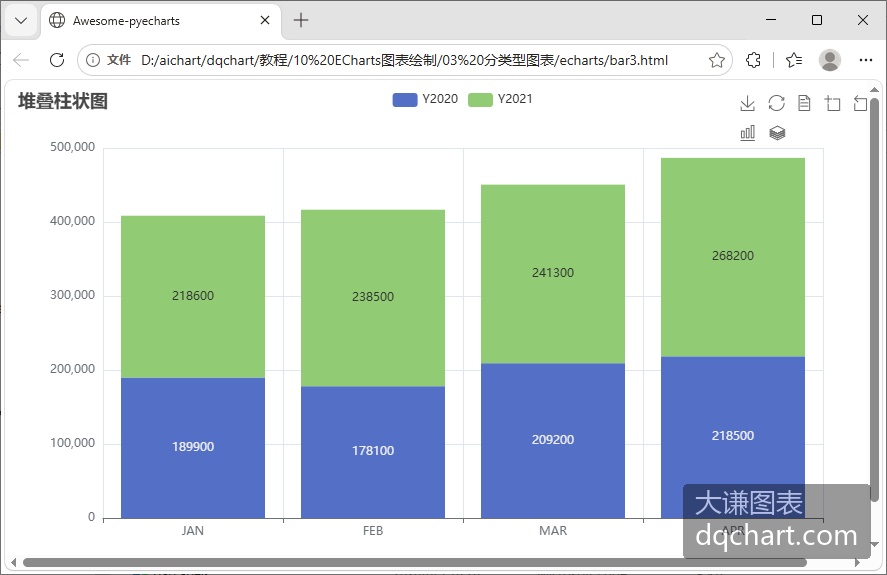Click the address bar URL field
Viewport: 887px width, 575px height.
point(404,60)
